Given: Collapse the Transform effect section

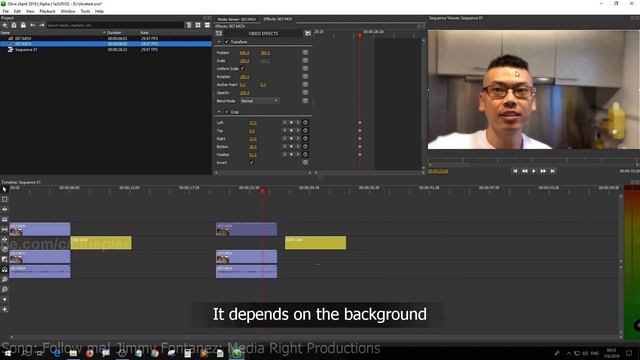Looking at the screenshot, I should (x=219, y=42).
